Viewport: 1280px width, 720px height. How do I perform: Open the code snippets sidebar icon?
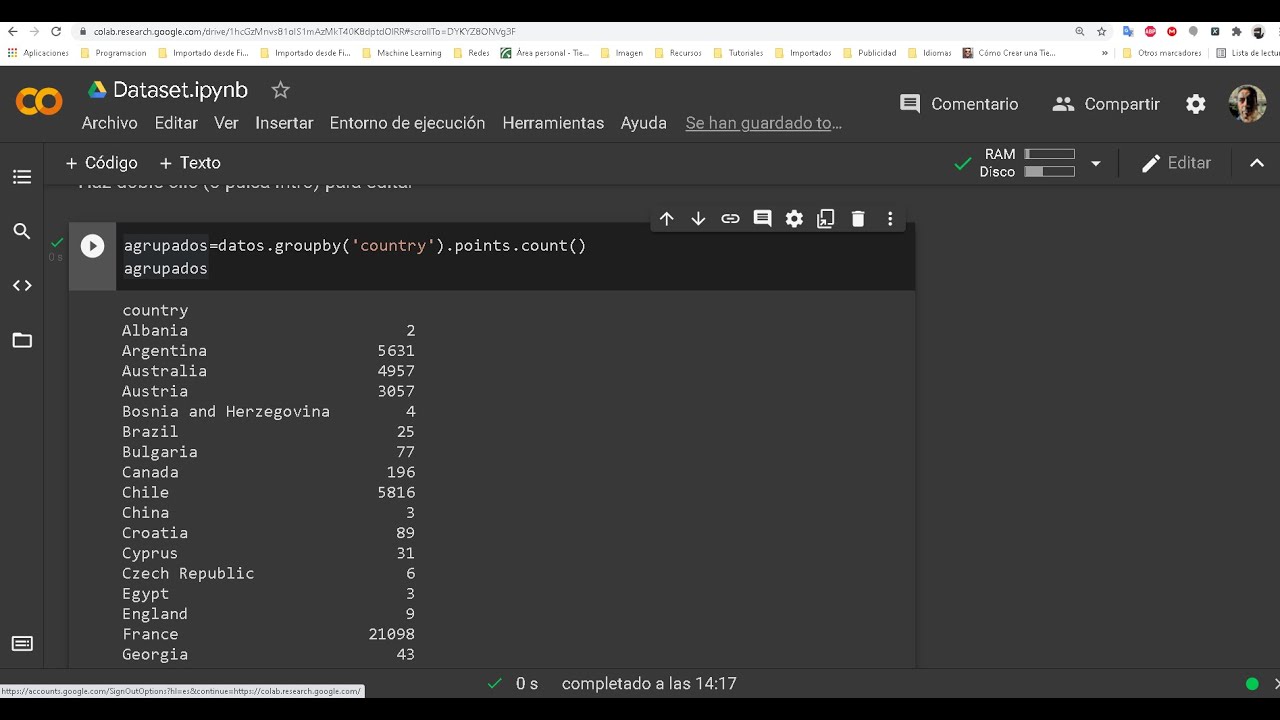point(22,286)
